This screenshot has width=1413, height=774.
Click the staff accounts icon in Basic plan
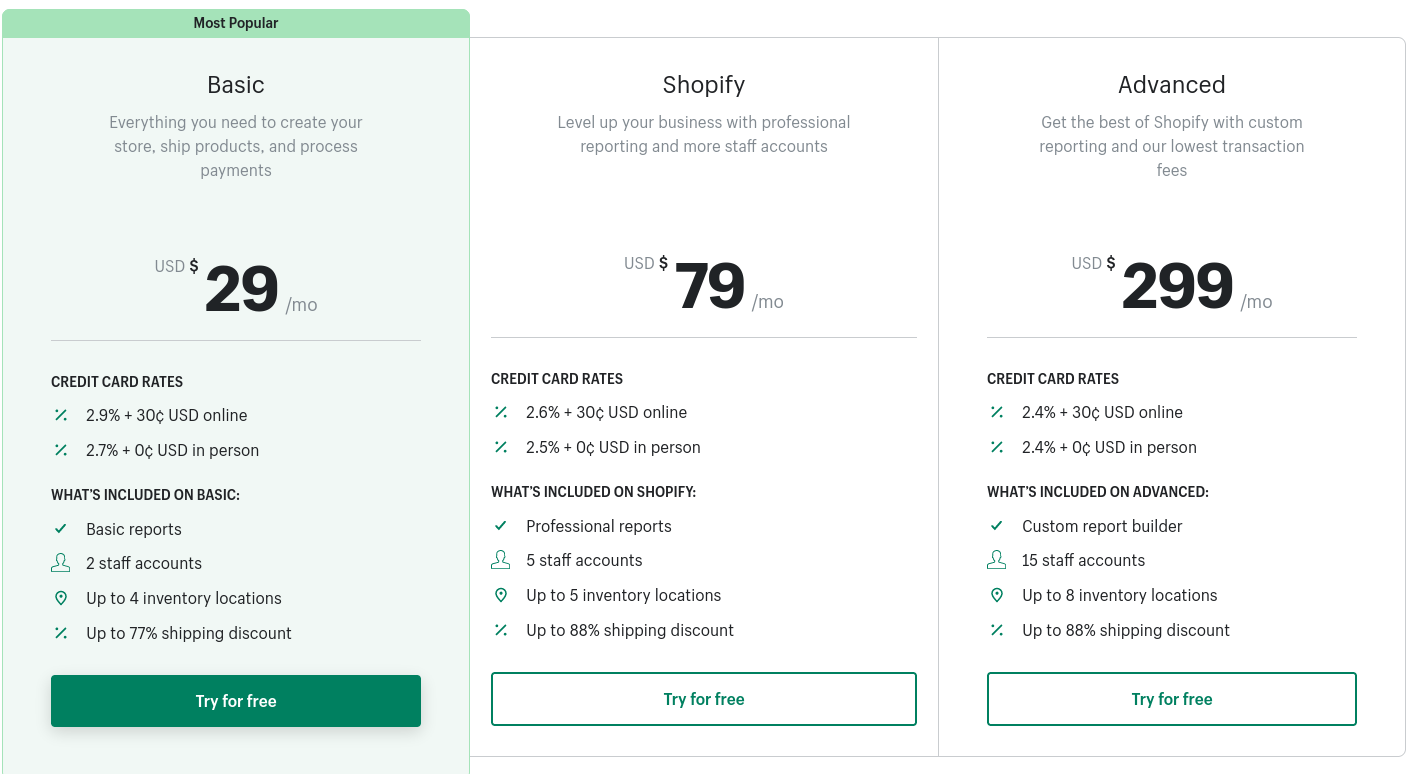pos(61,563)
